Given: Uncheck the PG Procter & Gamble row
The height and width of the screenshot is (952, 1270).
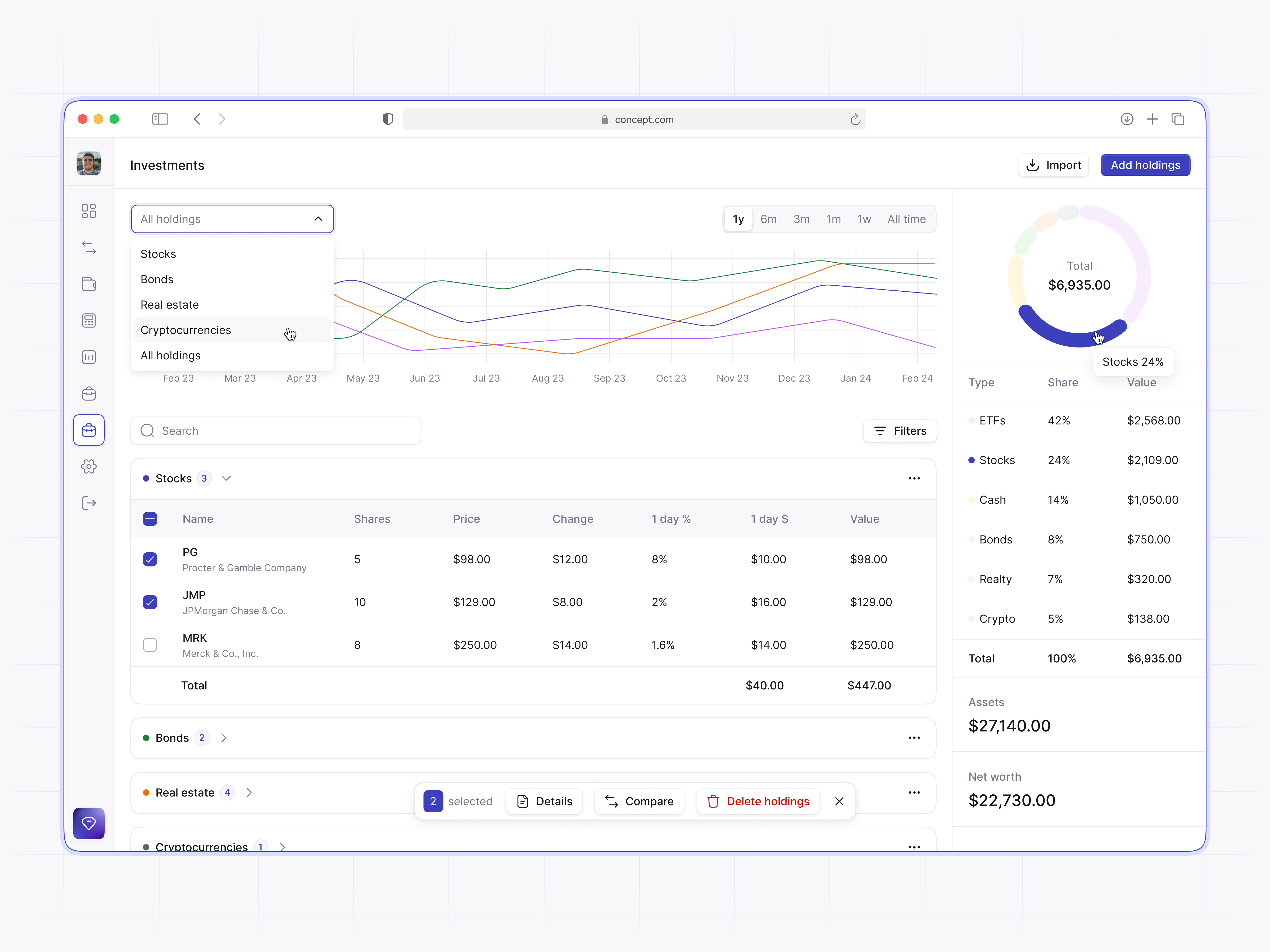Looking at the screenshot, I should (150, 560).
